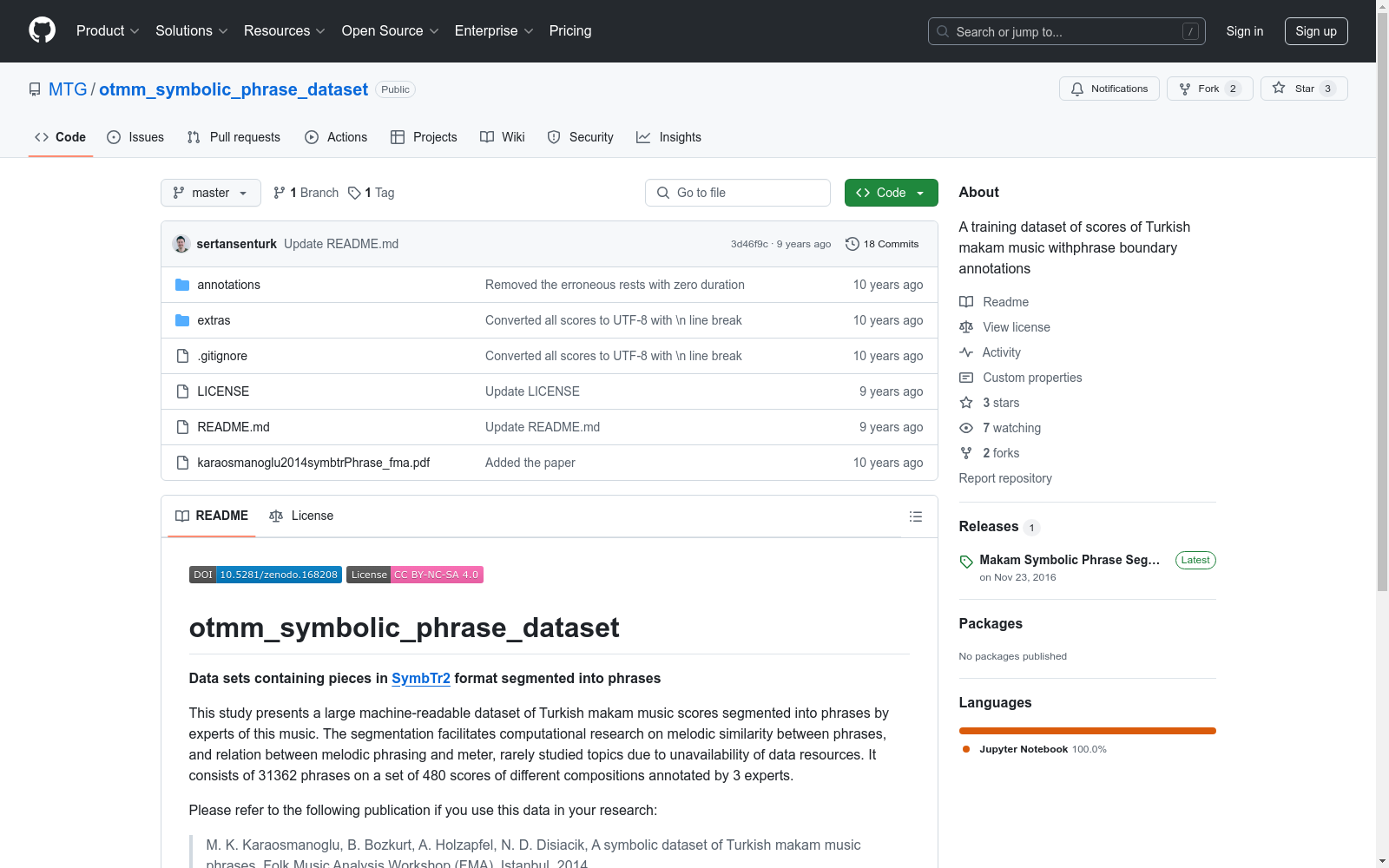
Task: Open the master branch selector
Action: click(211, 193)
